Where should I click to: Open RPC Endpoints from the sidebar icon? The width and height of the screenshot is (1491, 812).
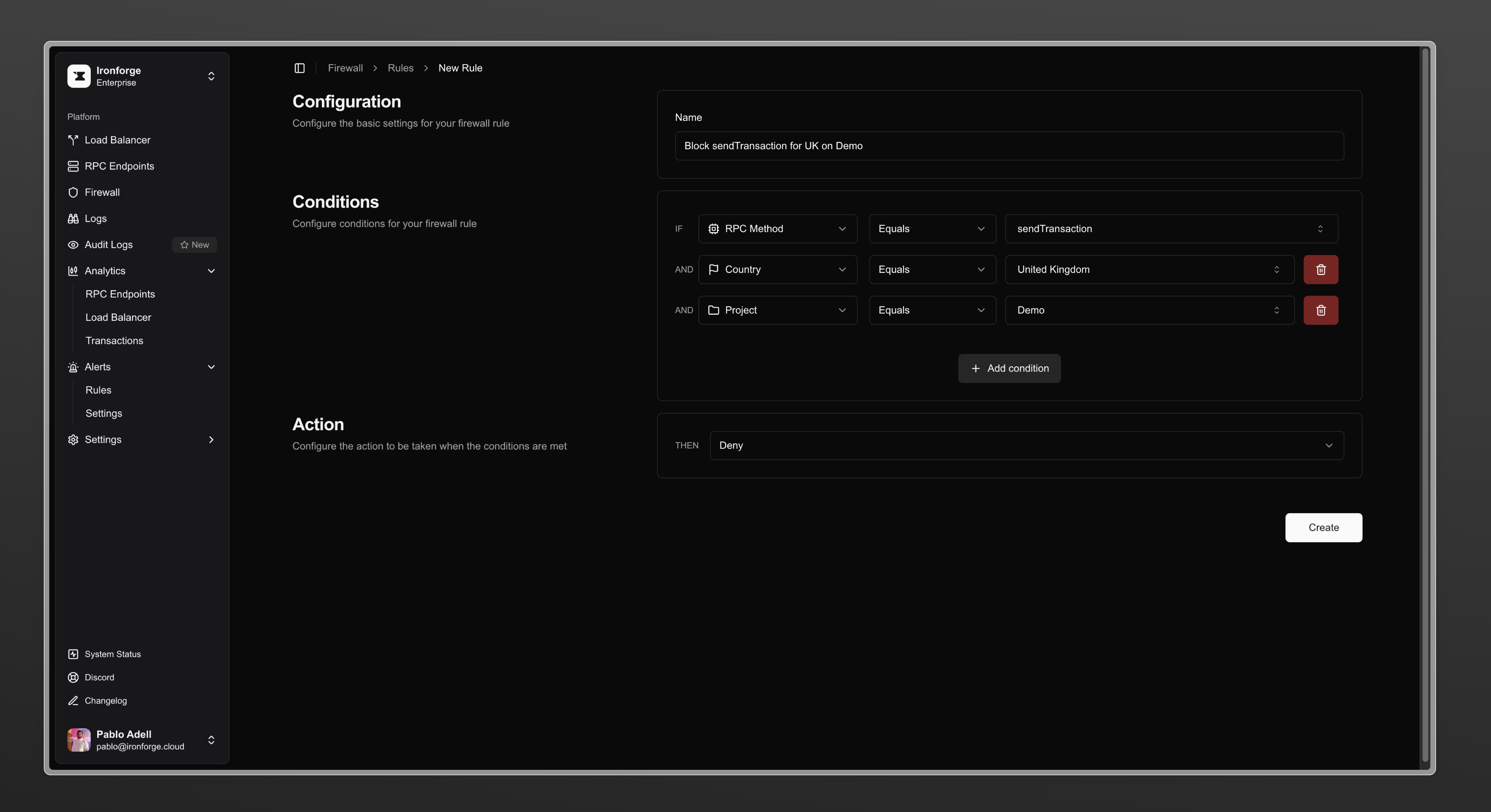point(73,166)
